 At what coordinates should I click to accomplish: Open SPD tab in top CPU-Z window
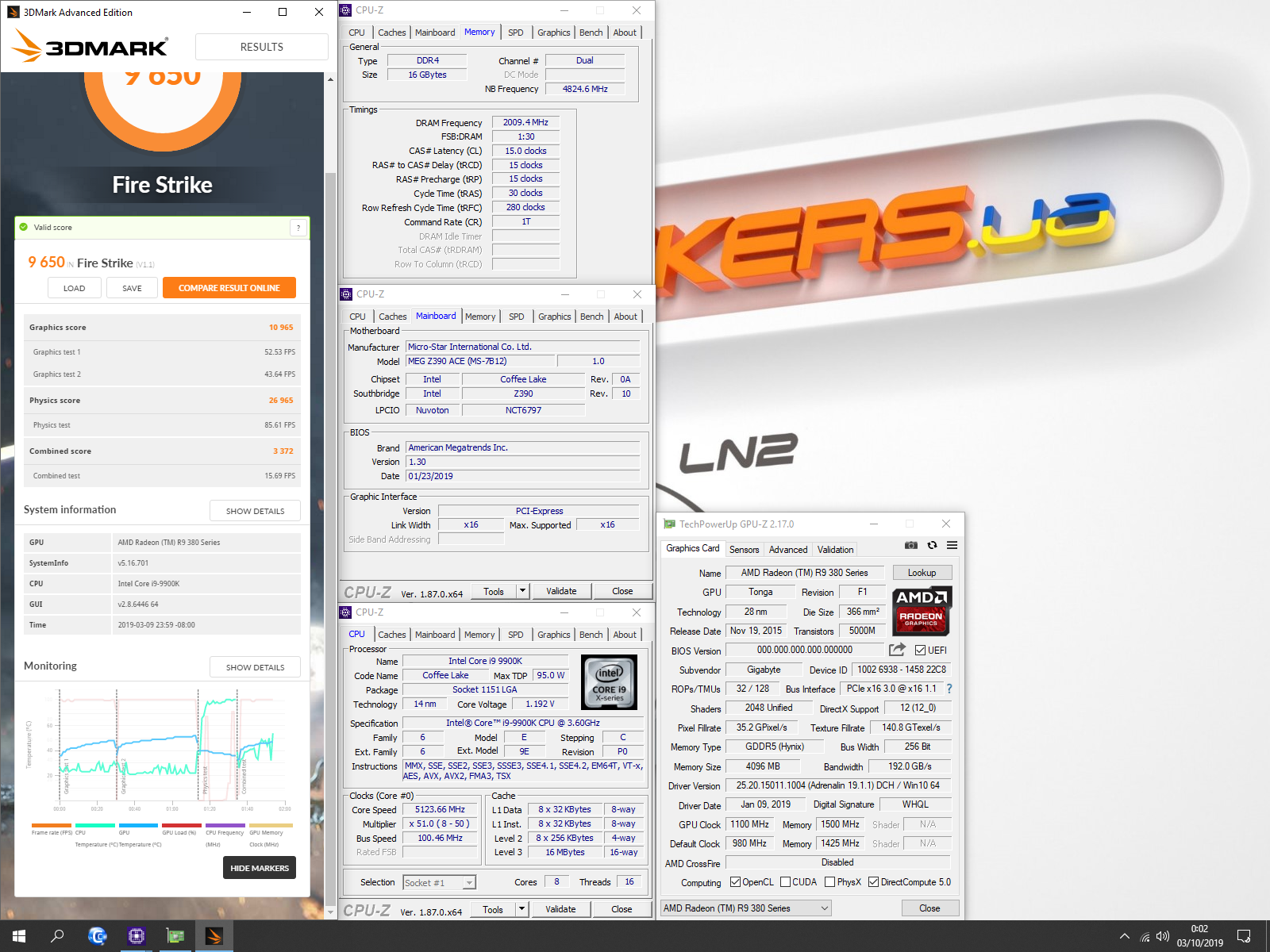515,33
